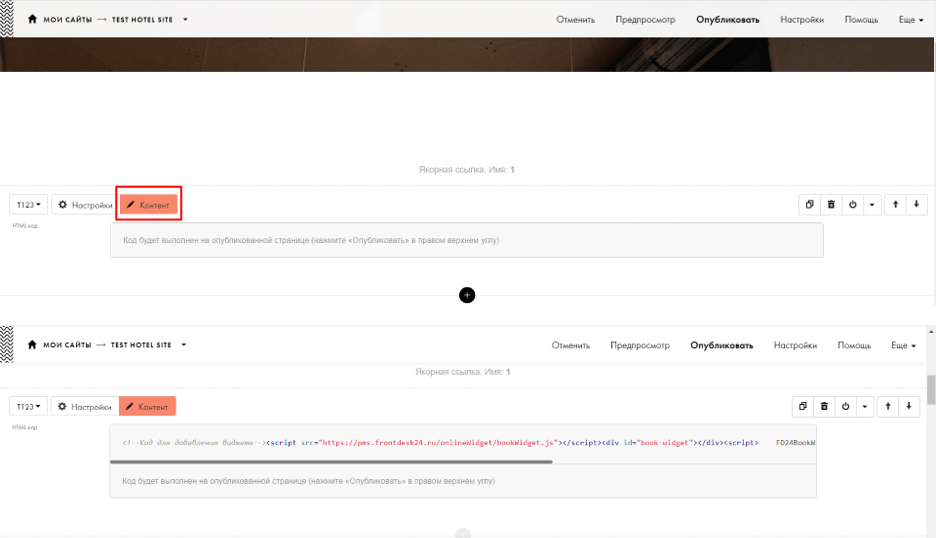Click the black plus add-block button

coord(467,295)
